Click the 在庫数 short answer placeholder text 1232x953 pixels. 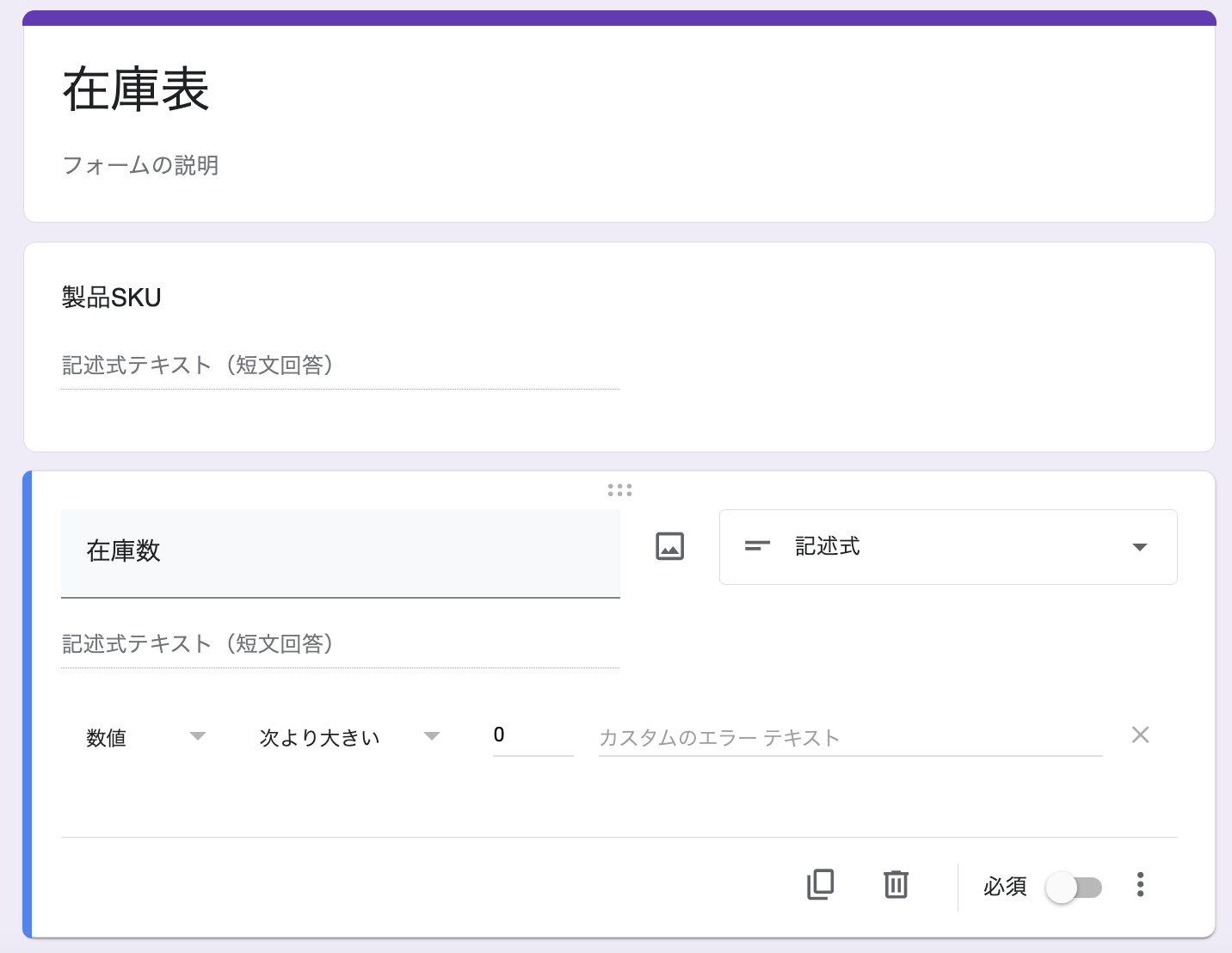(198, 644)
